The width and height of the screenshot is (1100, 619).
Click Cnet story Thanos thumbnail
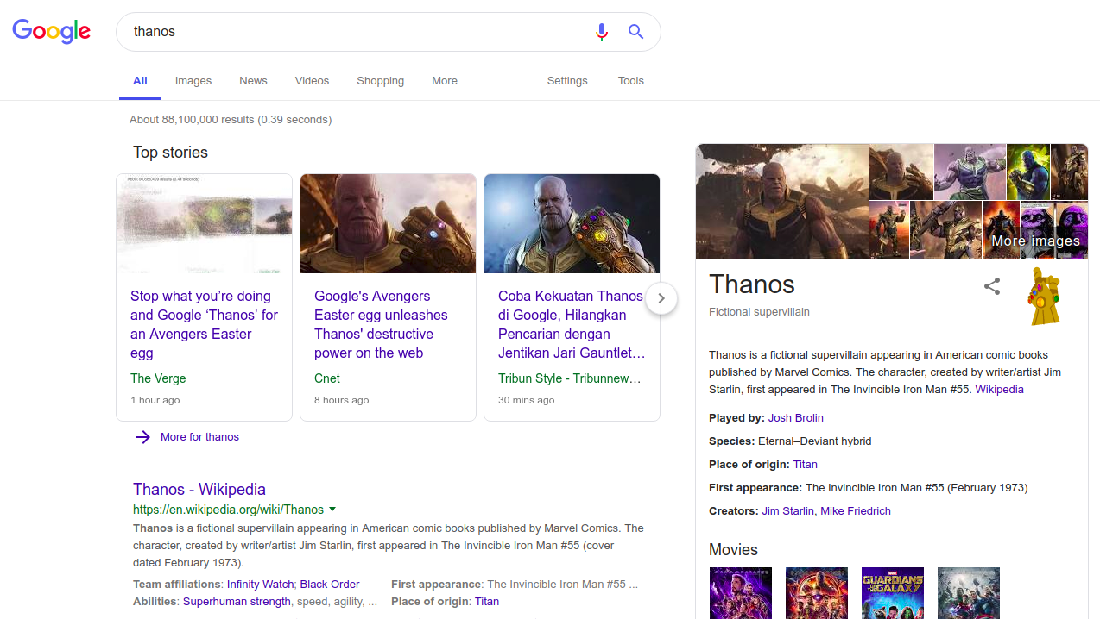pos(388,224)
